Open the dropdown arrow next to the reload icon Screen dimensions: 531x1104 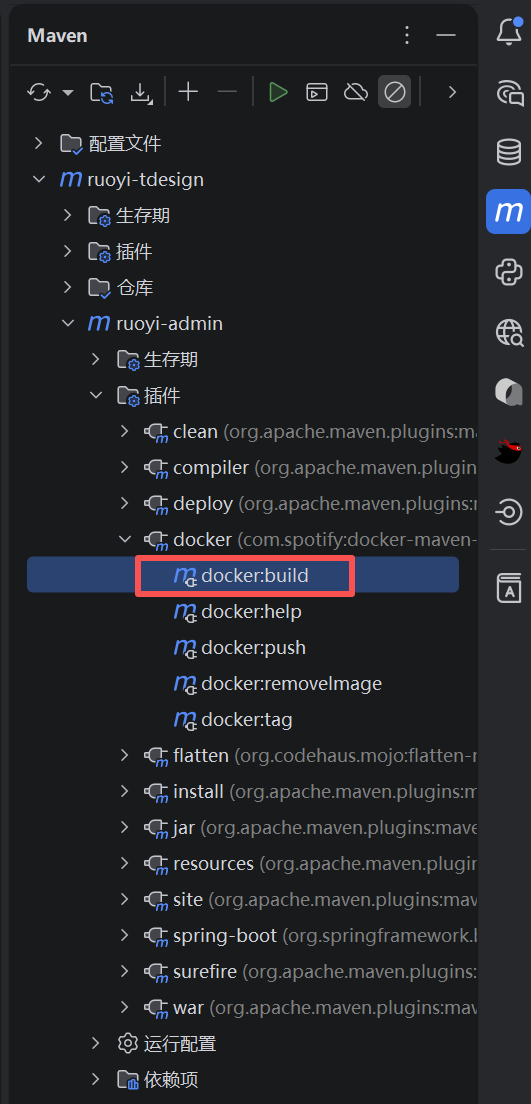tap(68, 92)
